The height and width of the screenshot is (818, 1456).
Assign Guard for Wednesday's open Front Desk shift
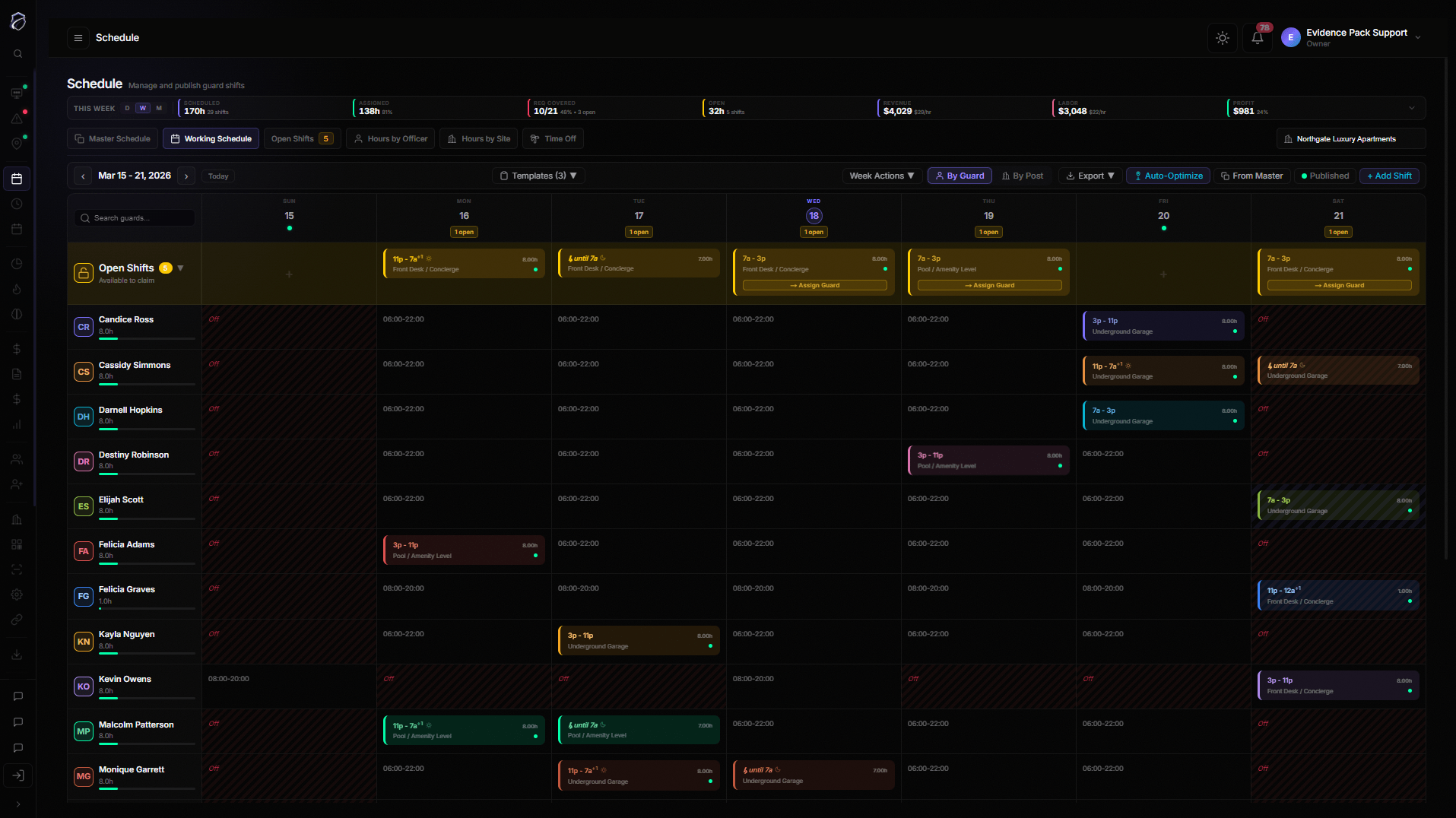coord(813,285)
